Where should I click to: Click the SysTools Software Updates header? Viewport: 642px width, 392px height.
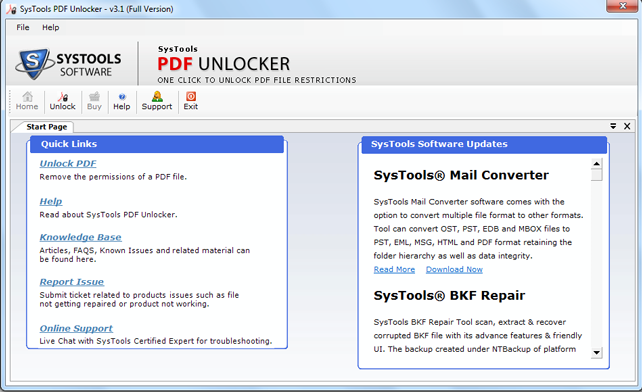[484, 144]
